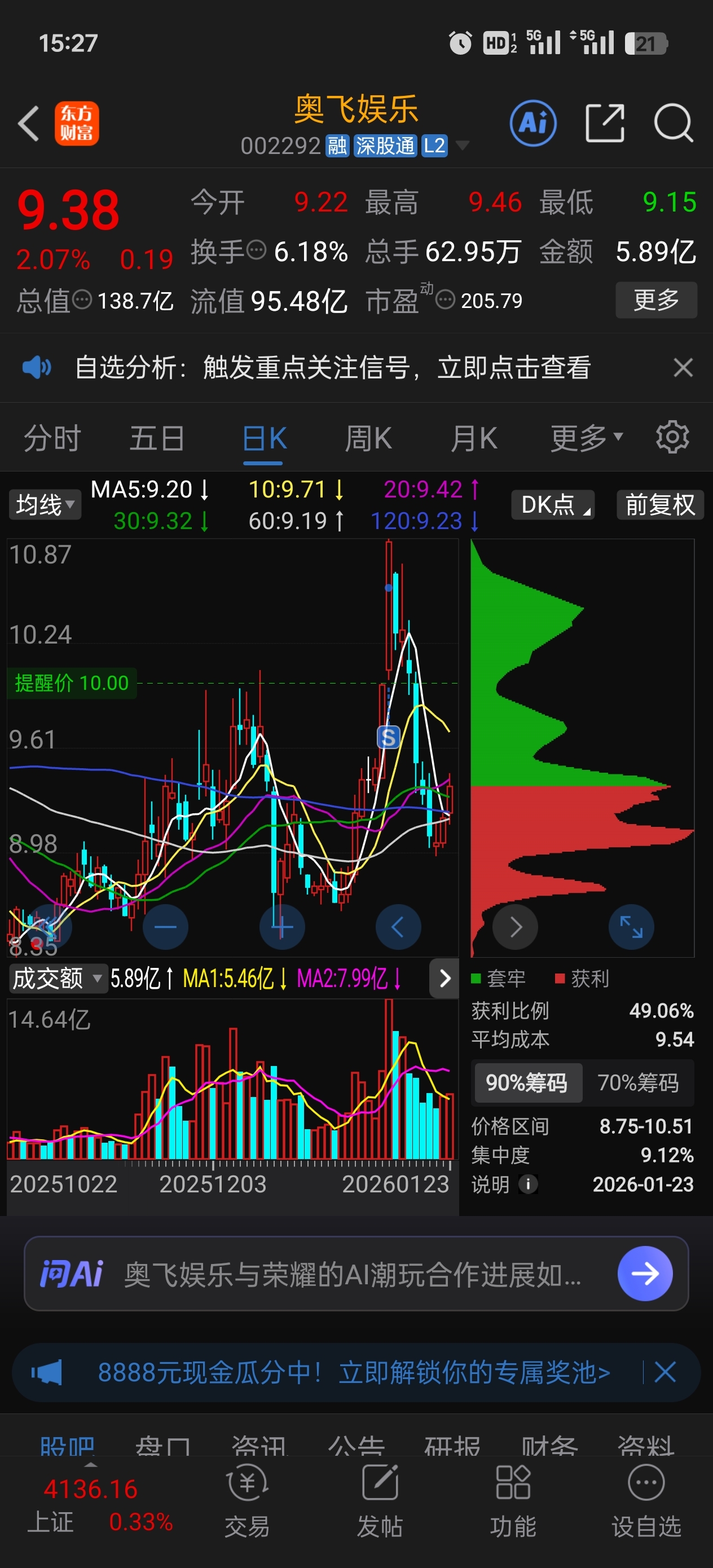Open the DK点 dropdown
This screenshot has width=713, height=1568.
553,505
